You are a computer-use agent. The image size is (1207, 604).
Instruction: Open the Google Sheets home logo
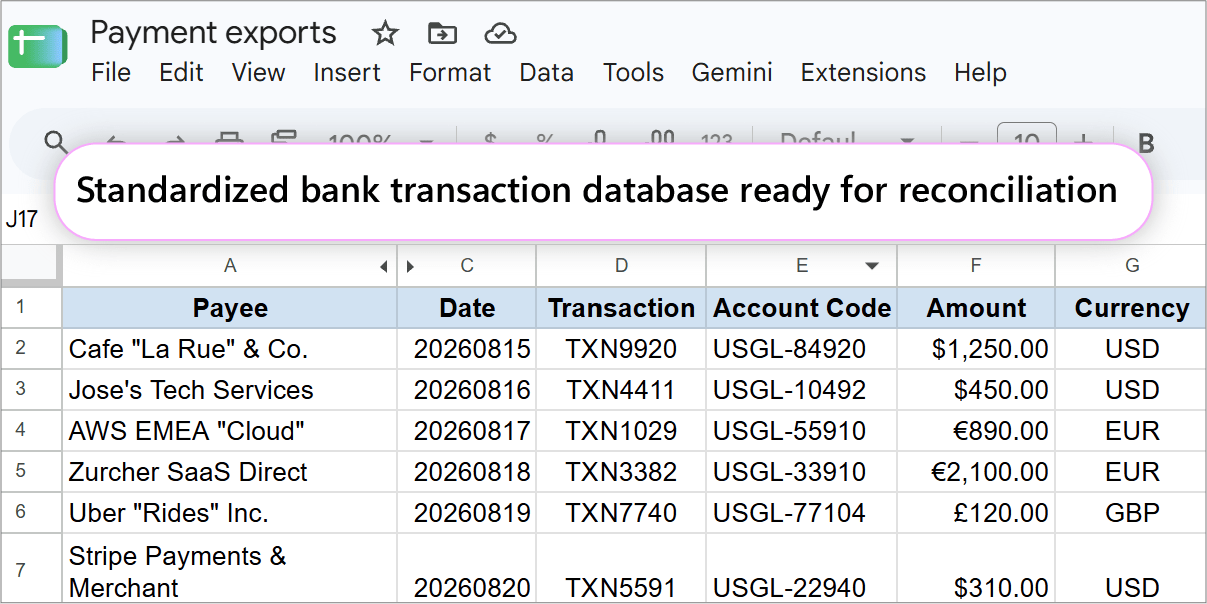(37, 46)
